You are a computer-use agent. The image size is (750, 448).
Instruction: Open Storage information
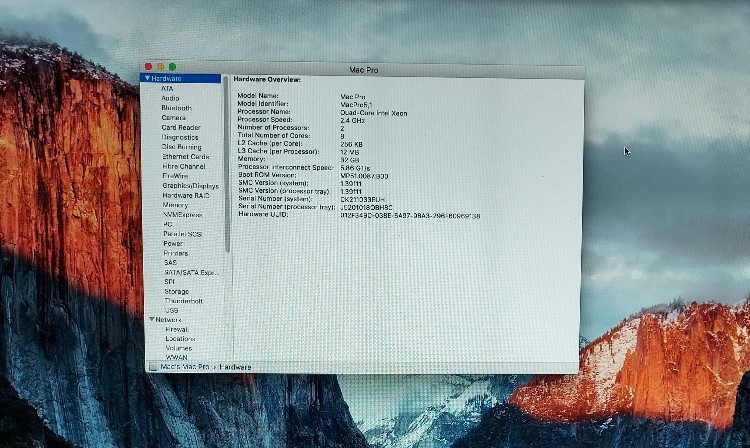pyautogui.click(x=176, y=292)
